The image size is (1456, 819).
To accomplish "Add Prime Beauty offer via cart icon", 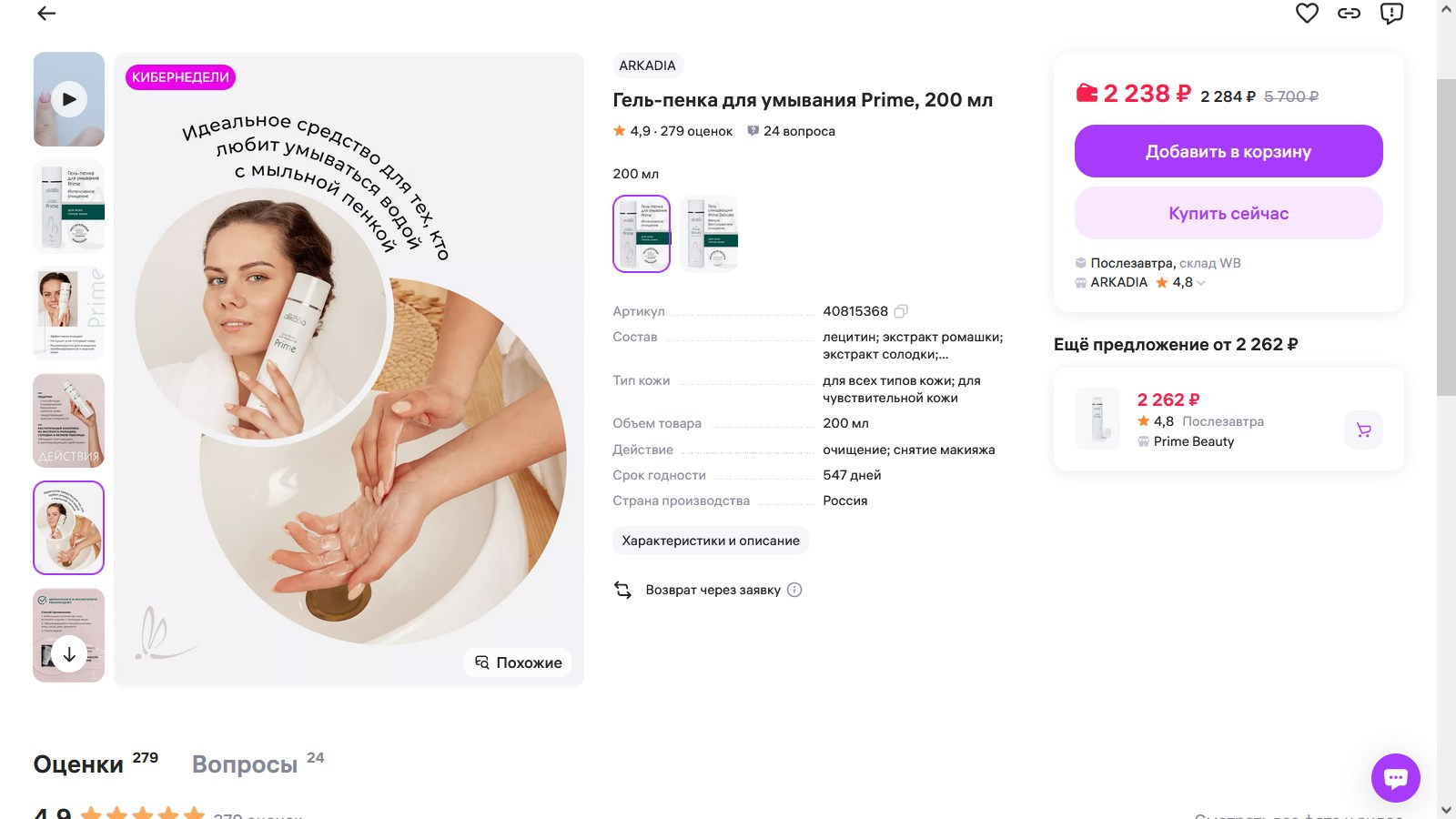I will coord(1362,429).
